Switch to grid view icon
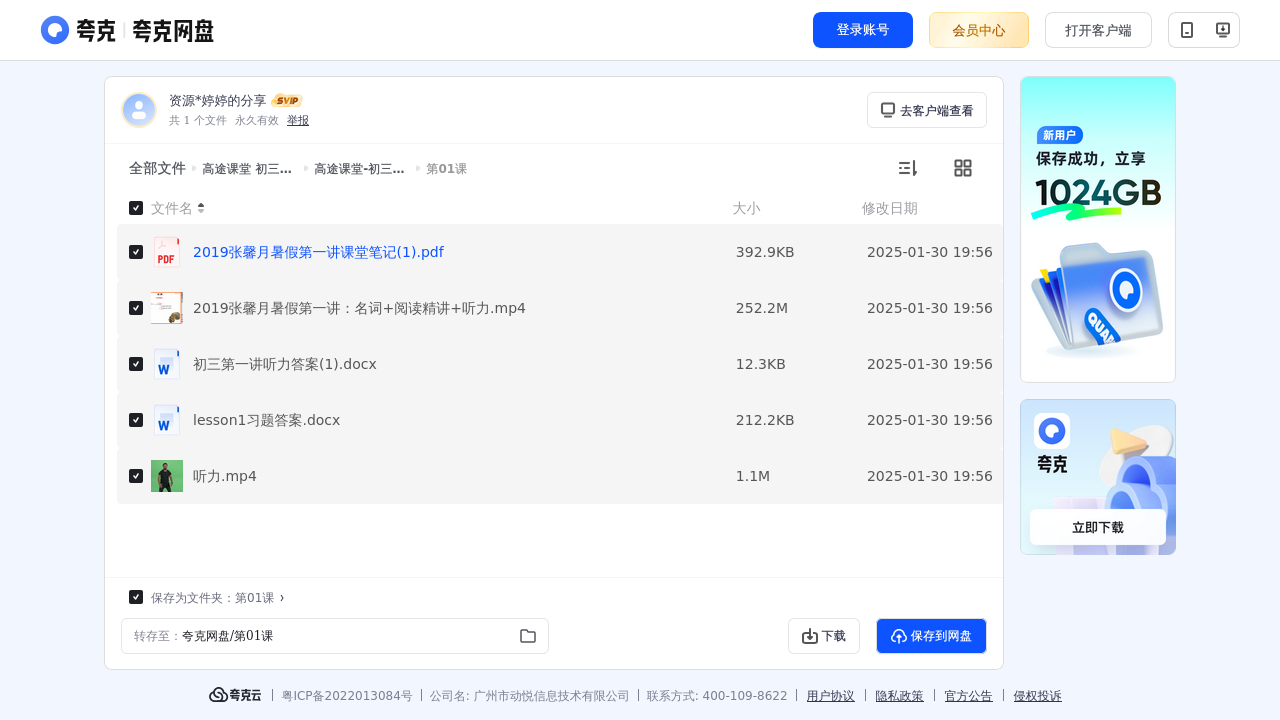This screenshot has height=720, width=1280. tap(963, 168)
